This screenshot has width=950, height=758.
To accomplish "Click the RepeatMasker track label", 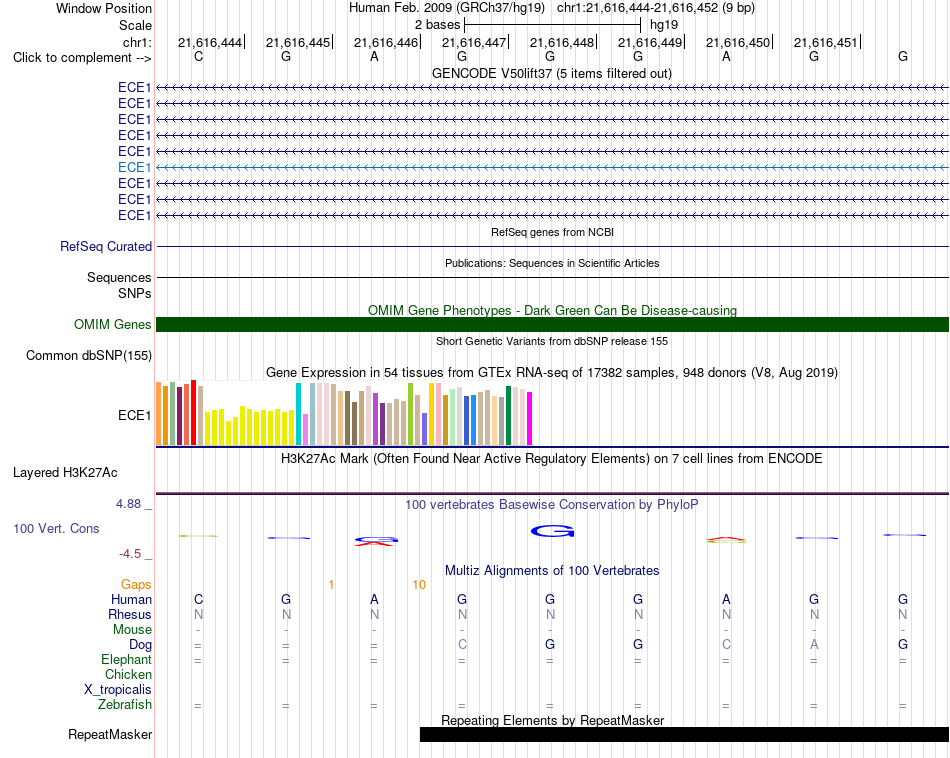I will coord(110,734).
